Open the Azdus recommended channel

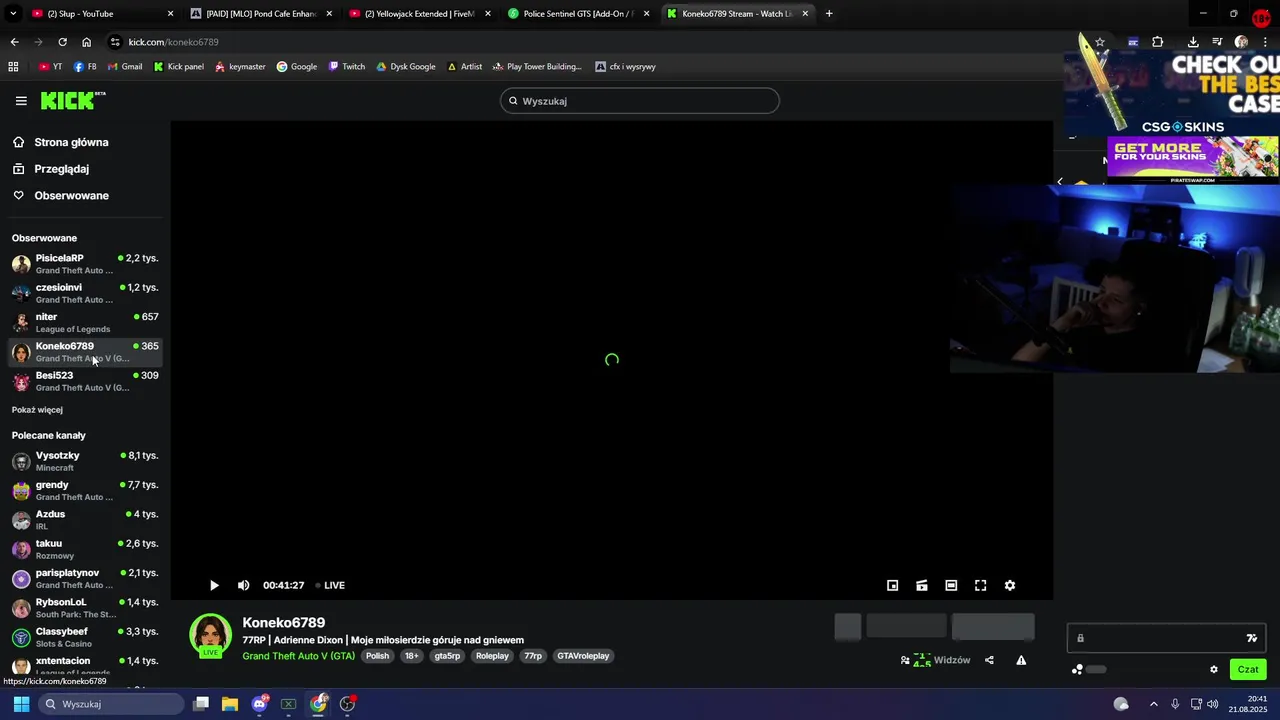pyautogui.click(x=85, y=520)
